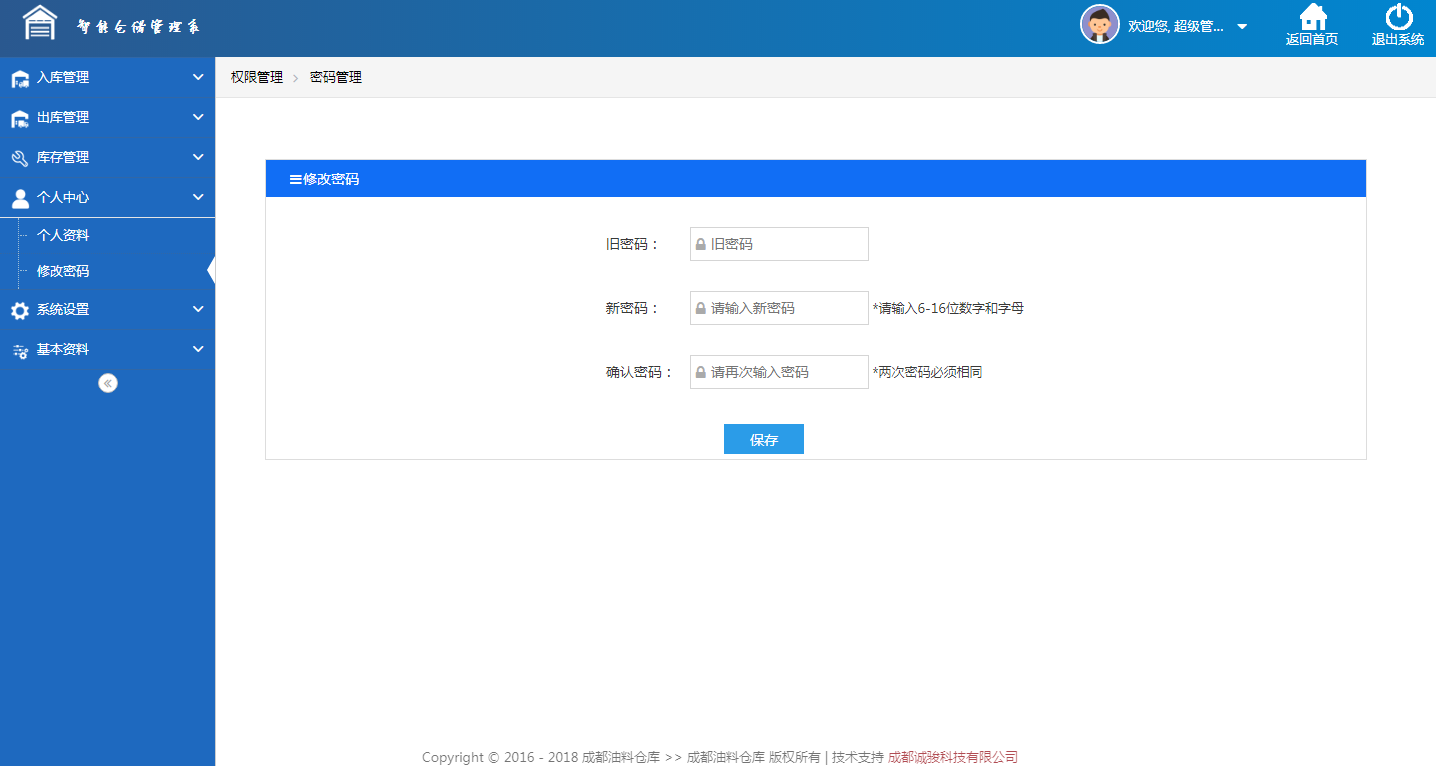Click the 系统设置 gear icon
This screenshot has width=1436, height=766.
20,310
